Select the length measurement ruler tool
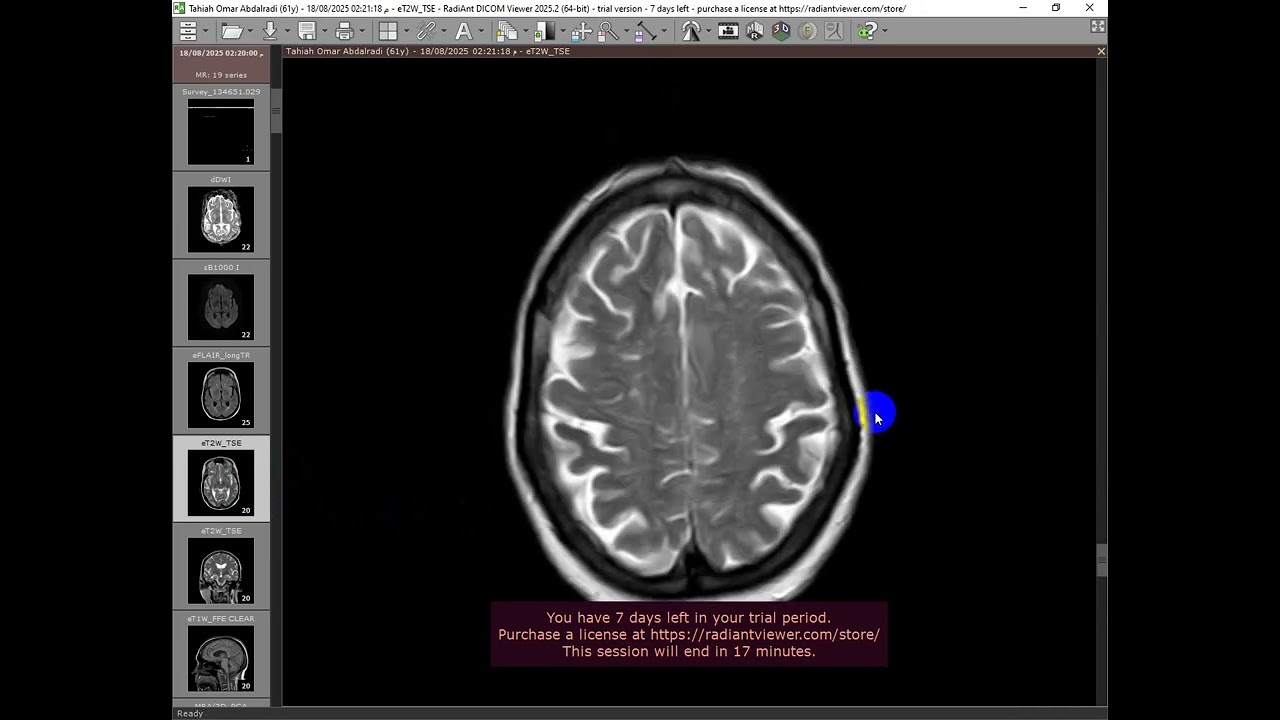This screenshot has height=720, width=1280. pyautogui.click(x=645, y=31)
